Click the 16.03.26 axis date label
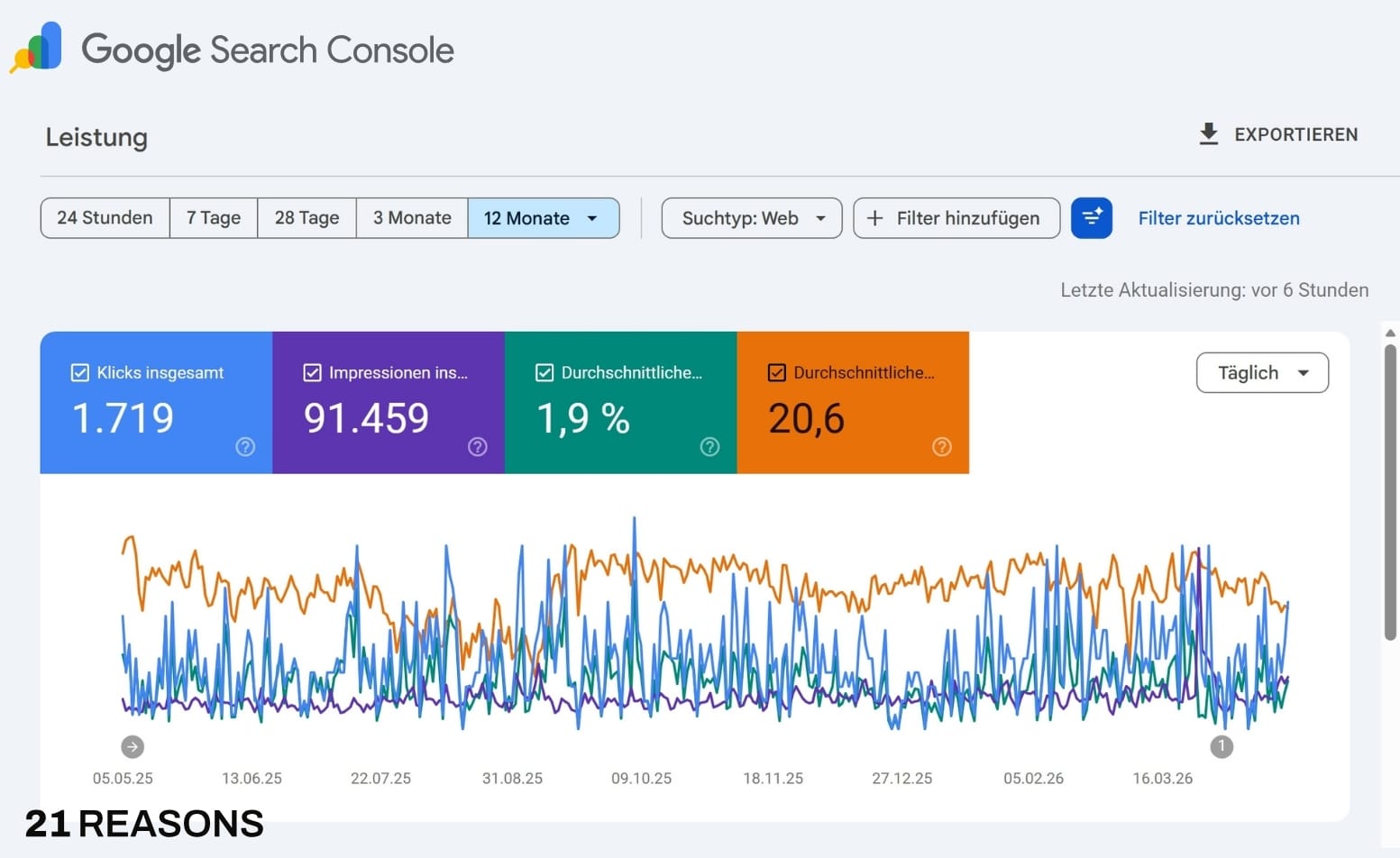The image size is (1400, 858). click(x=1162, y=778)
